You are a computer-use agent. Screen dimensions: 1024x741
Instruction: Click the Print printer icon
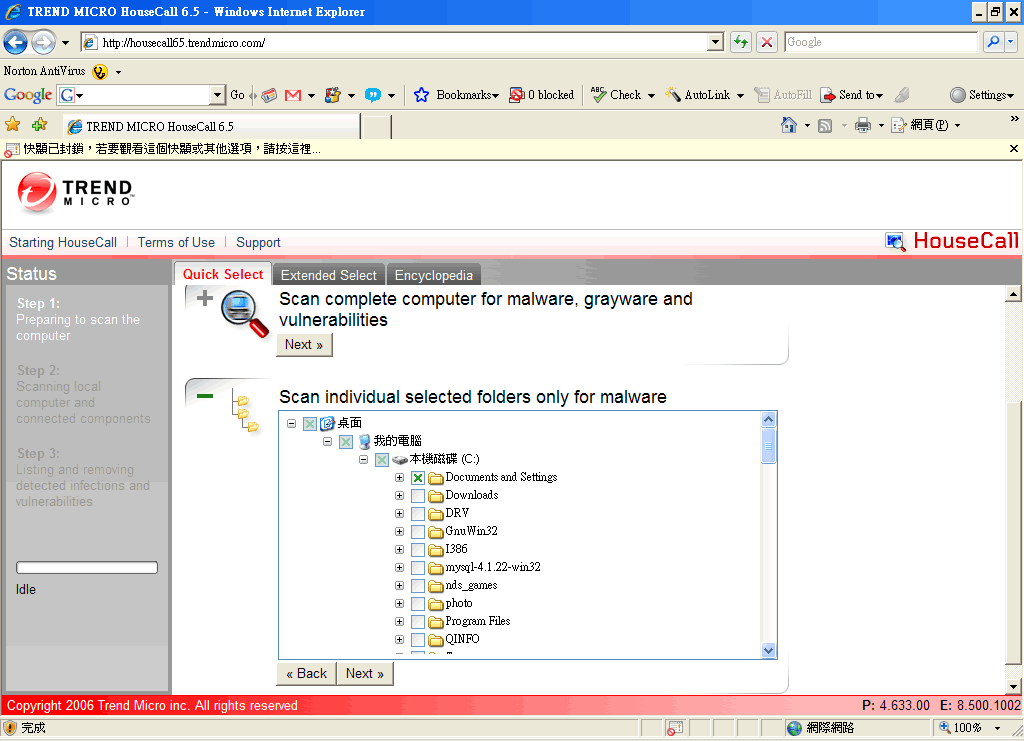click(x=863, y=125)
